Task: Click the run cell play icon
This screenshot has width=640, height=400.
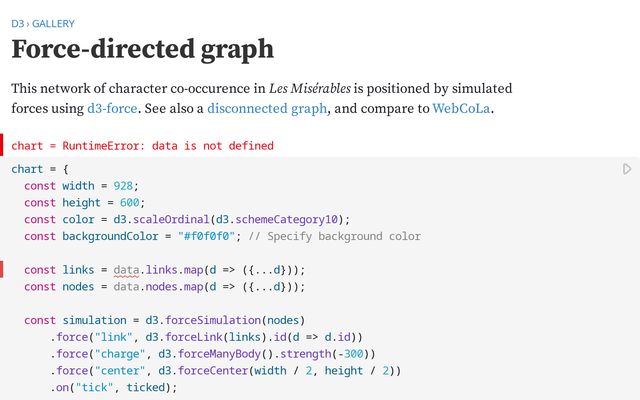Action: [627, 169]
